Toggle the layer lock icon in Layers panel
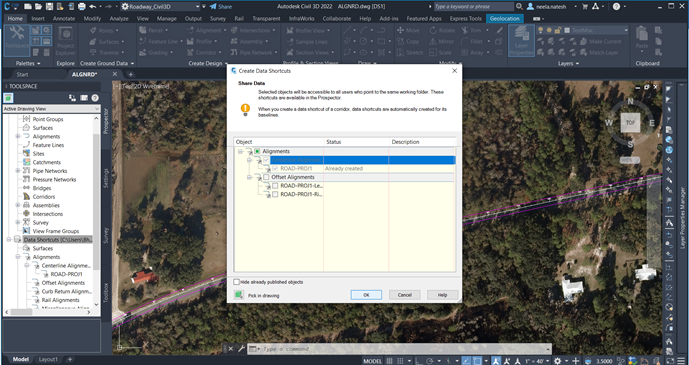 tap(558, 30)
